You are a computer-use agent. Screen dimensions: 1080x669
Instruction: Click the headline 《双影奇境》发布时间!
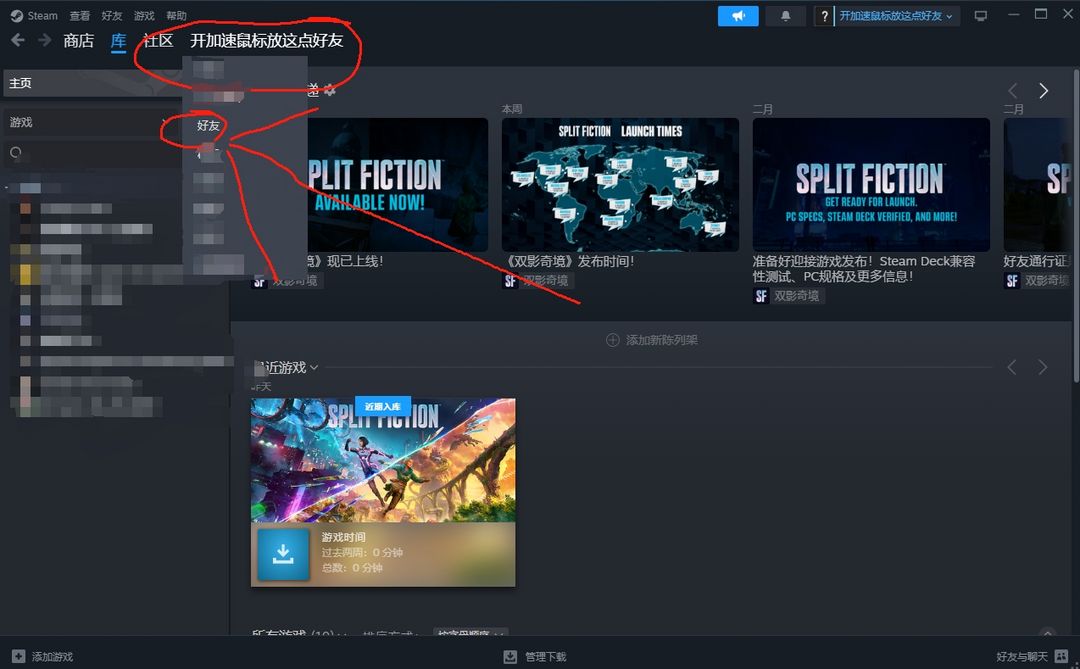tap(570, 261)
